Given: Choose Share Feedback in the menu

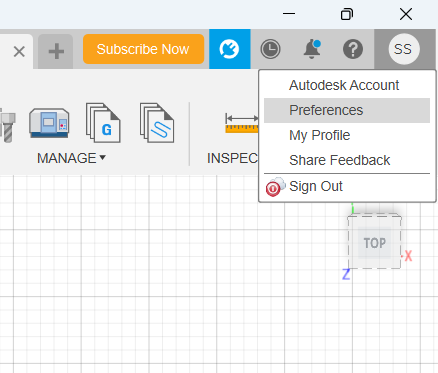Looking at the screenshot, I should click(347, 160).
